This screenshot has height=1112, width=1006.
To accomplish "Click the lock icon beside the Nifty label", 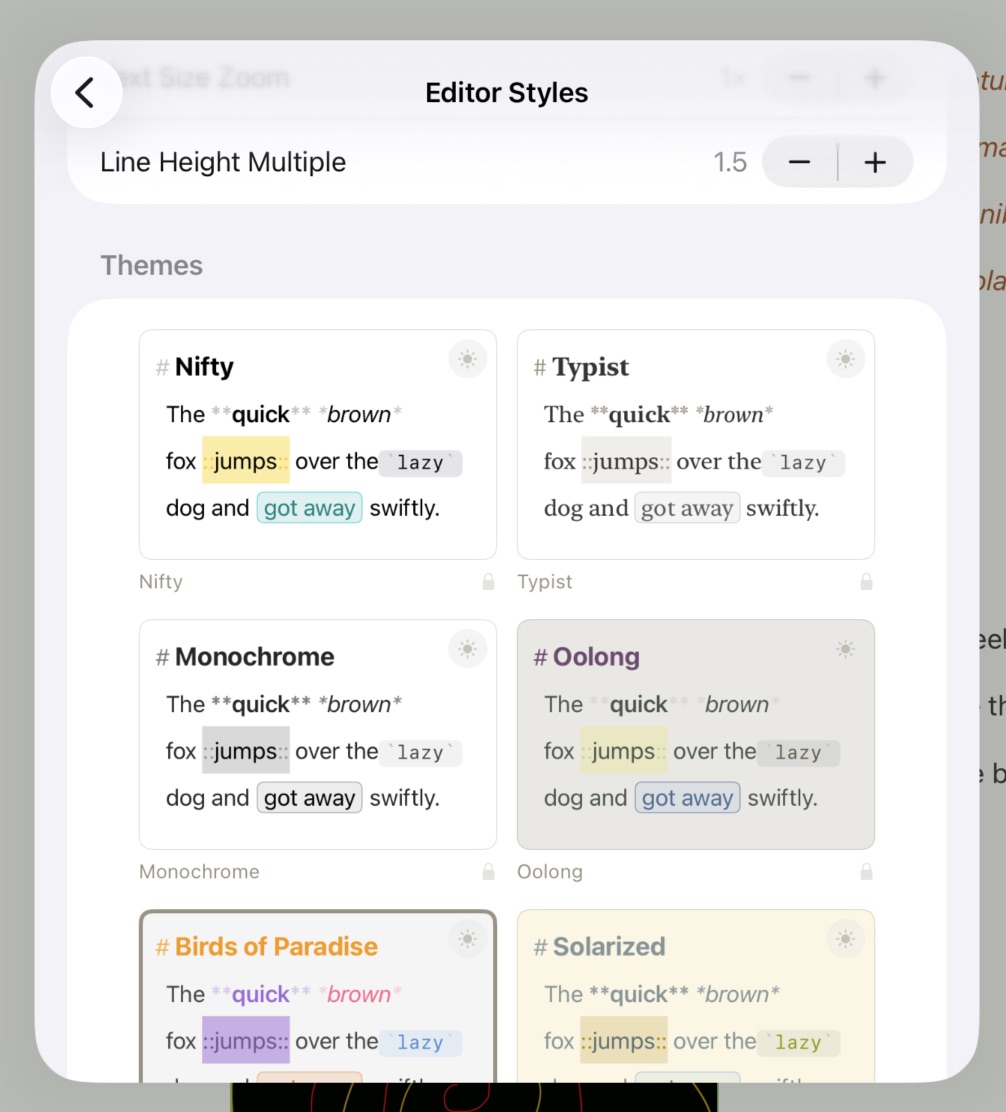I will click(489, 581).
